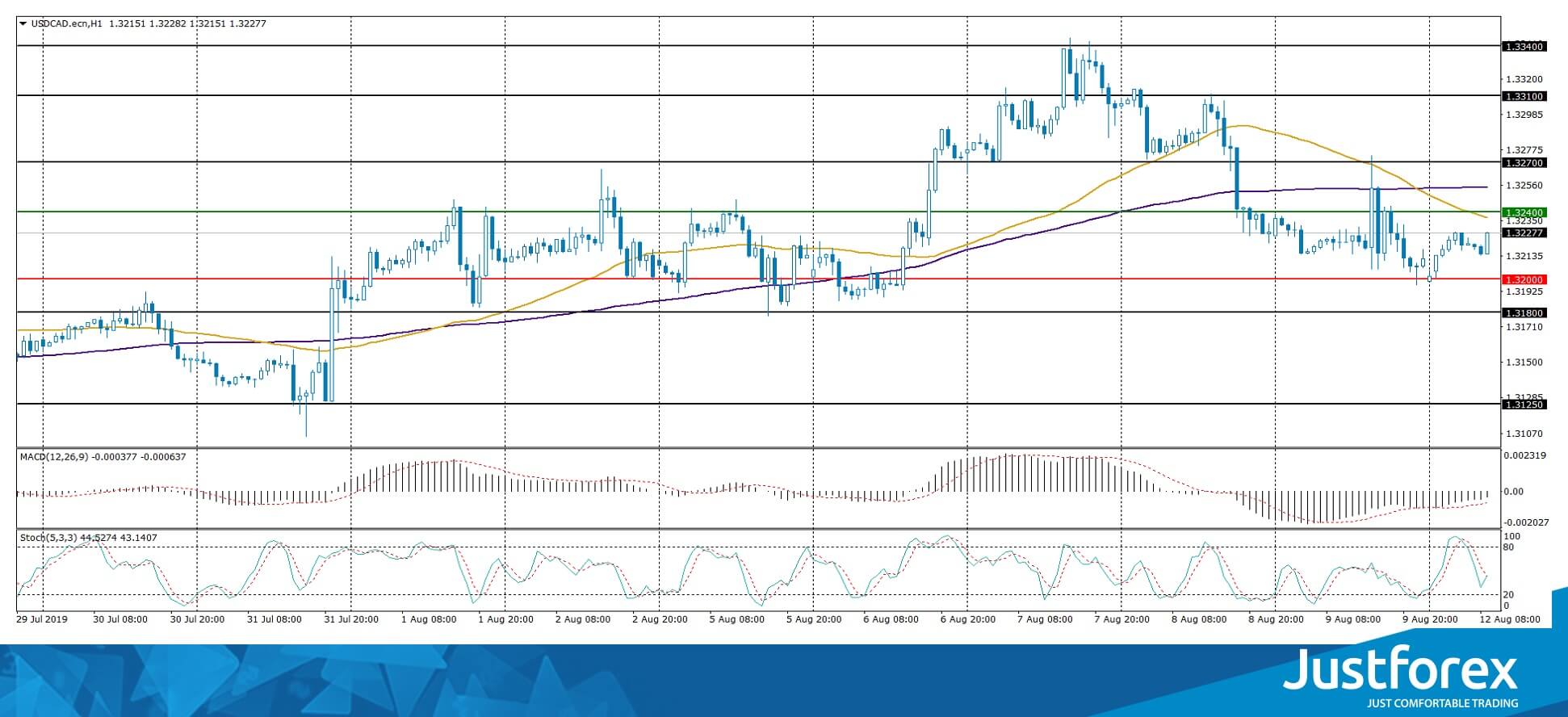
Task: Click the 9 Aug 08:00 time label
Action: (x=1353, y=620)
